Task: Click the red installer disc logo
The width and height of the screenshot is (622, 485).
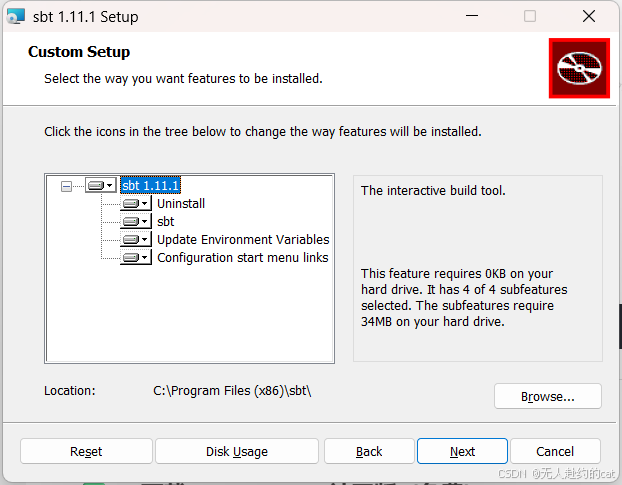Action: pos(579,68)
